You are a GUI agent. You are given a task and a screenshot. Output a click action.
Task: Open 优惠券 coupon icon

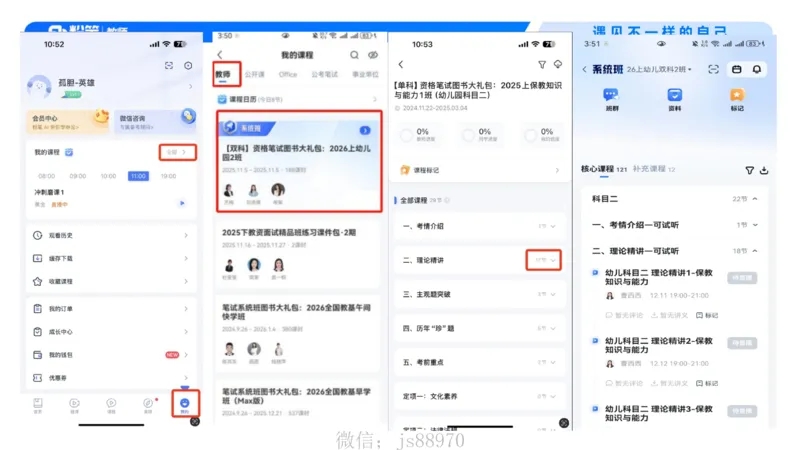(x=37, y=378)
